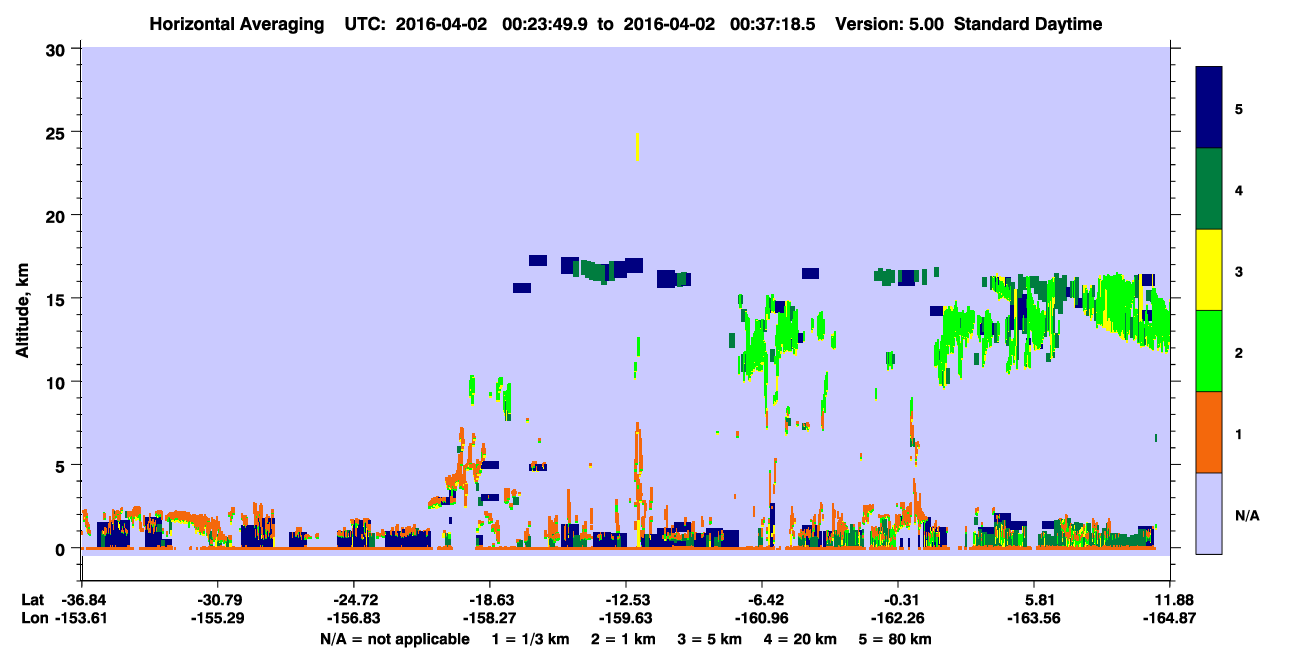Click the 'Altitude, km' axis label

point(22,312)
